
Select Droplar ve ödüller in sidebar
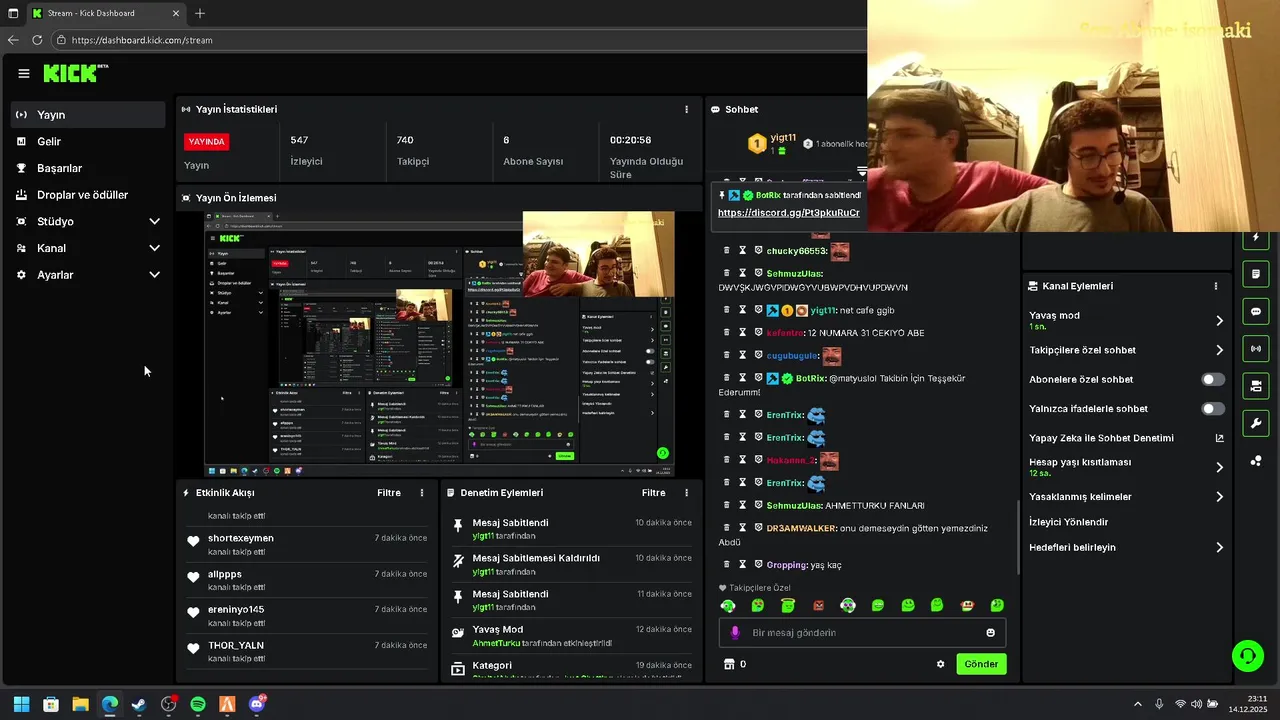click(x=88, y=195)
